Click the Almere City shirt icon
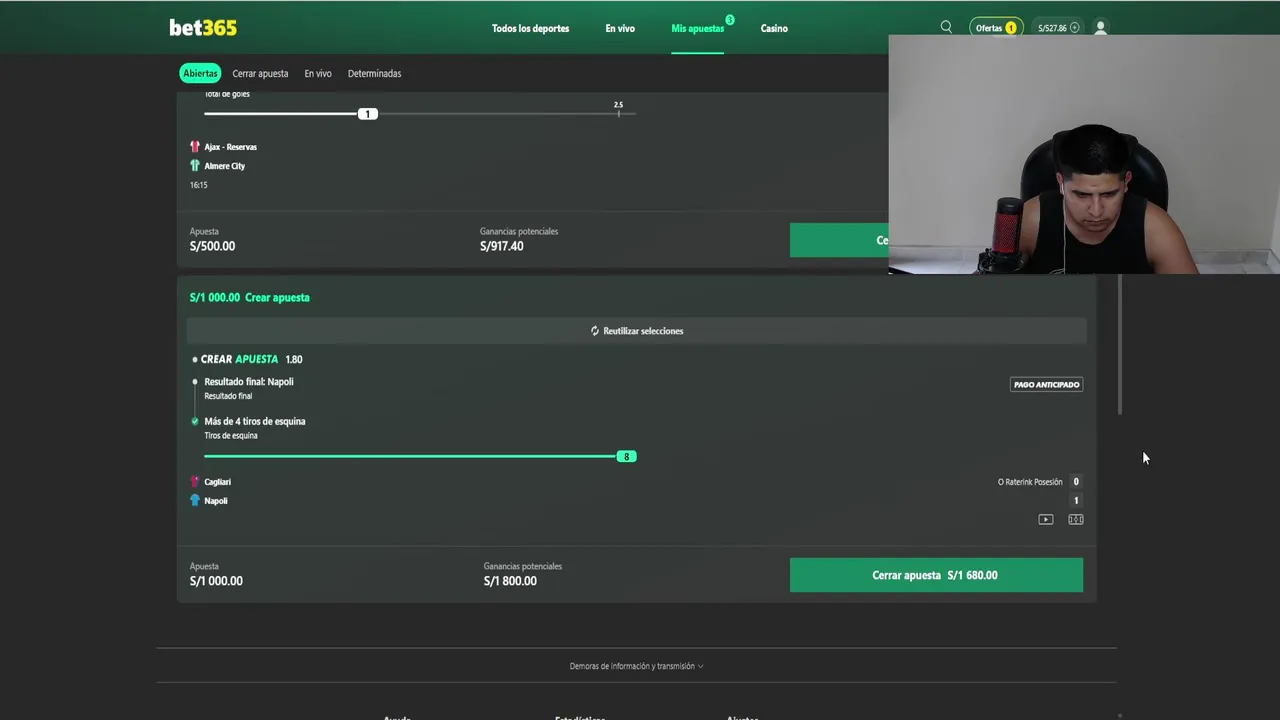This screenshot has width=1280, height=720. pyautogui.click(x=195, y=165)
